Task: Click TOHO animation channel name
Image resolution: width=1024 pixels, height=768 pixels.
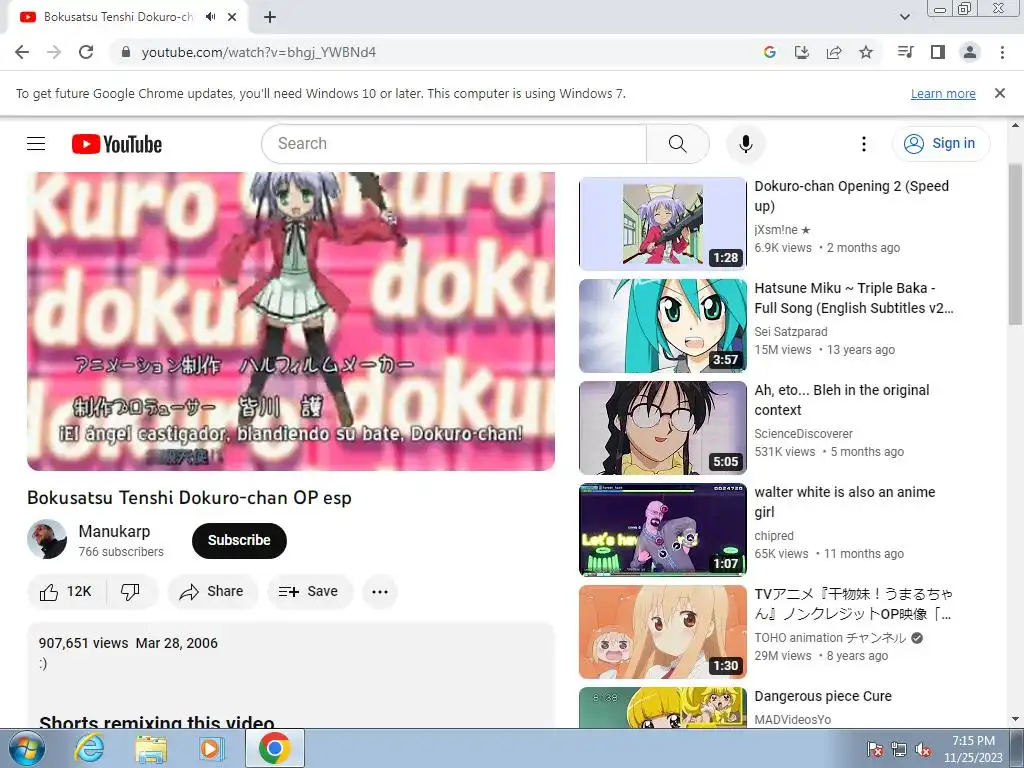Action: tap(830, 638)
